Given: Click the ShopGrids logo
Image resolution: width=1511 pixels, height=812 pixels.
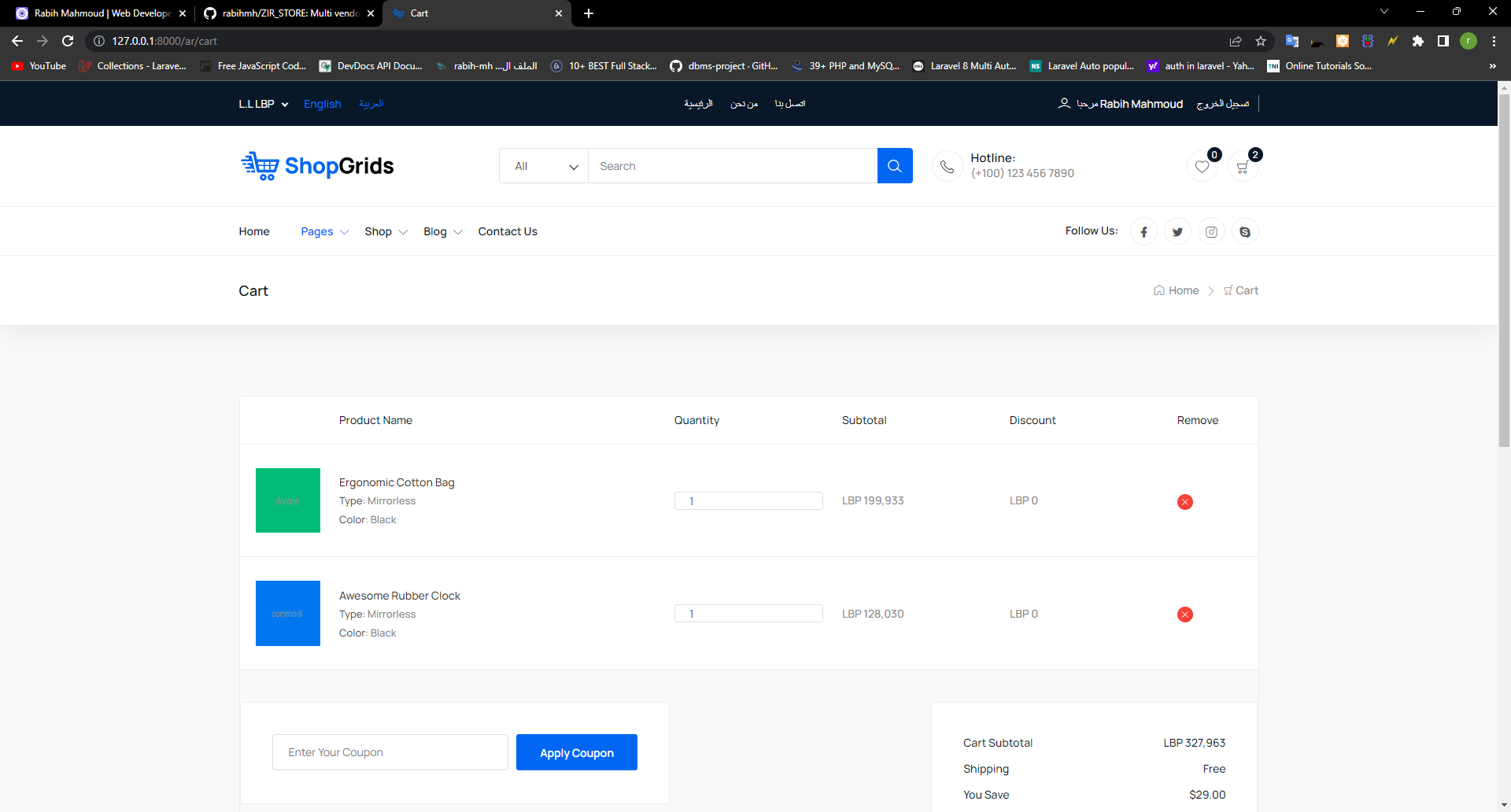Looking at the screenshot, I should (317, 166).
